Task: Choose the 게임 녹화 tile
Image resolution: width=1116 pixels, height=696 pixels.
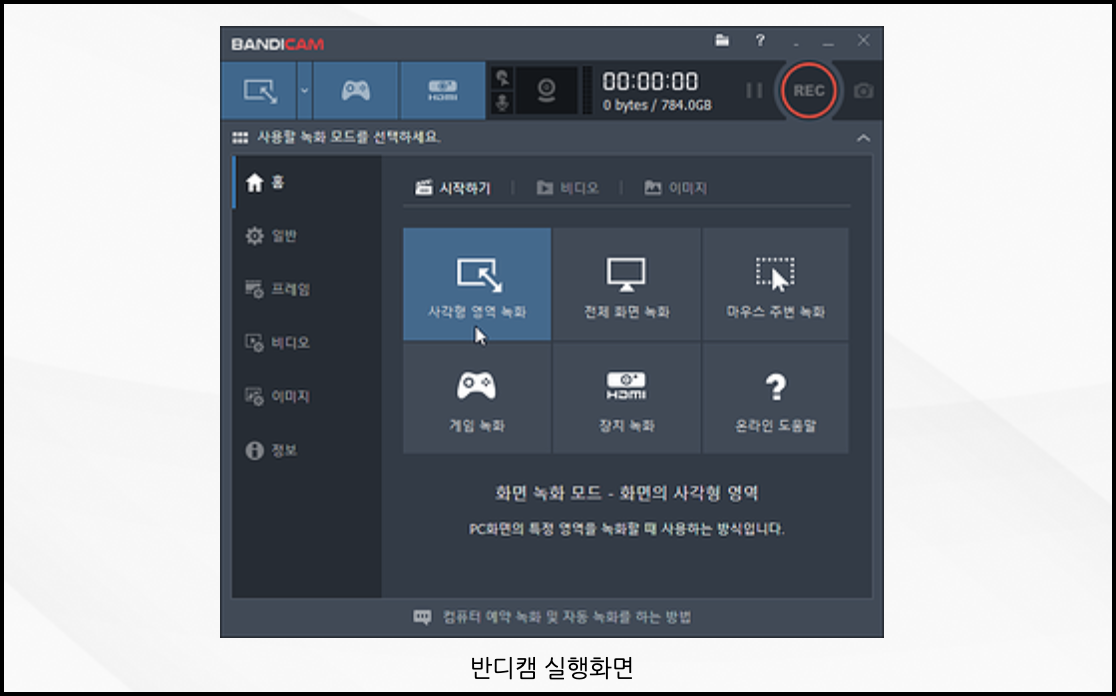Action: coord(477,399)
